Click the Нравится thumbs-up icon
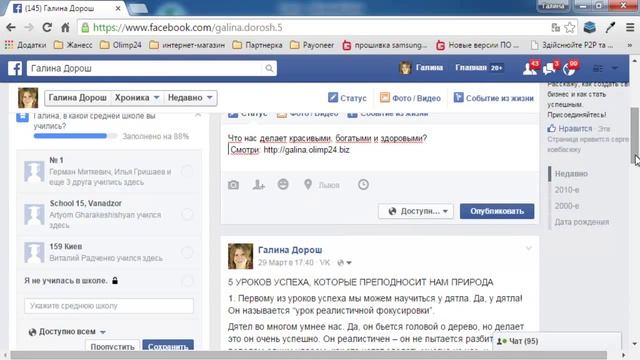This screenshot has width=640, height=360. click(x=551, y=129)
